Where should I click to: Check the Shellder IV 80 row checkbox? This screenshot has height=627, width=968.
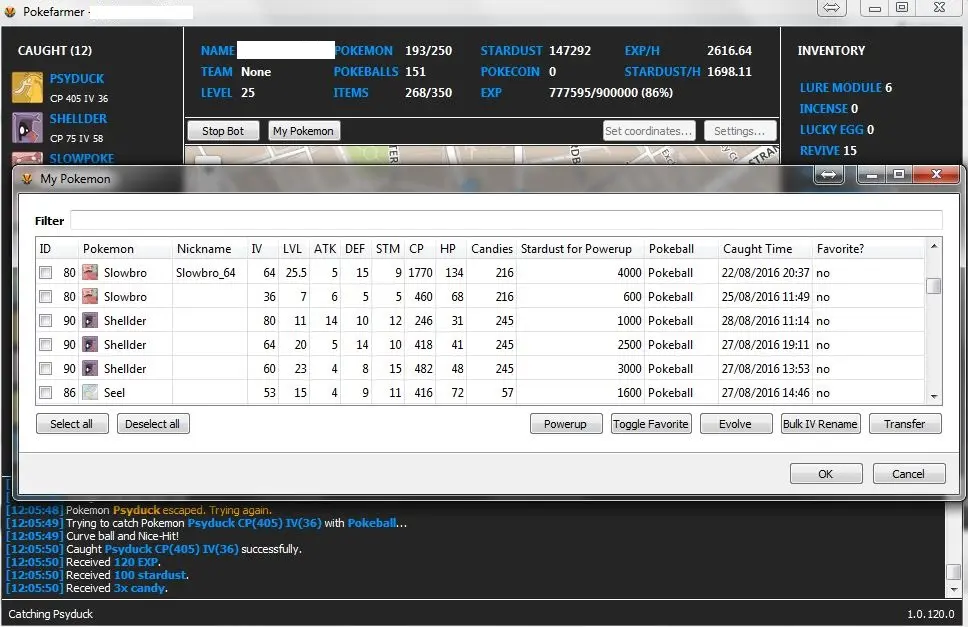[46, 321]
